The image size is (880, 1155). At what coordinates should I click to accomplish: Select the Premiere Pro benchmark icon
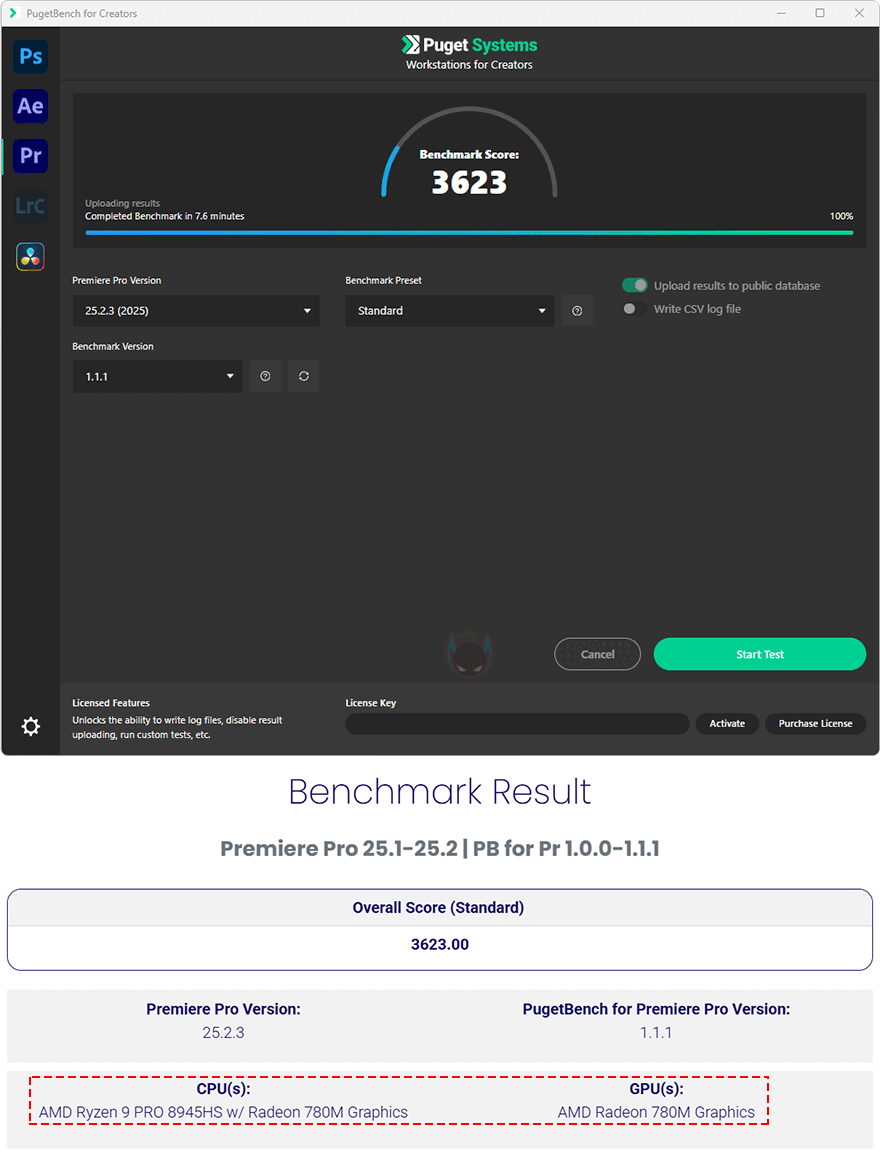[x=30, y=155]
